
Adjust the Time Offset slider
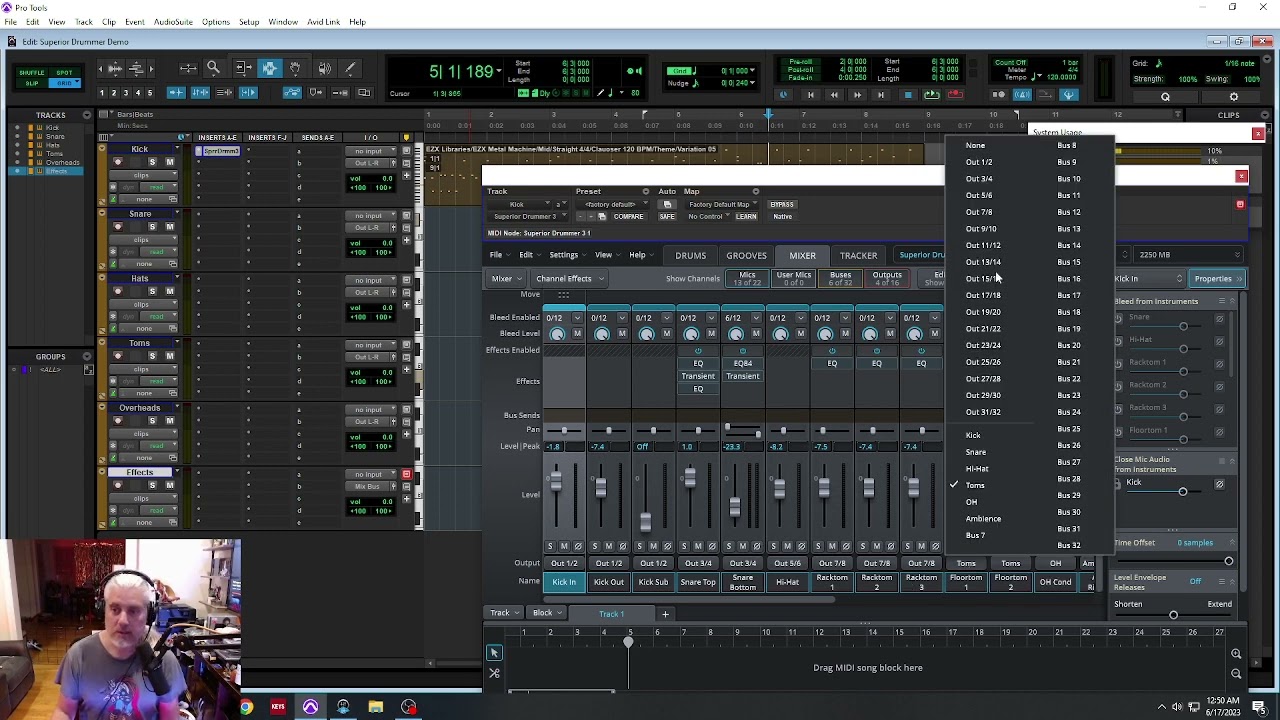pos(1228,562)
